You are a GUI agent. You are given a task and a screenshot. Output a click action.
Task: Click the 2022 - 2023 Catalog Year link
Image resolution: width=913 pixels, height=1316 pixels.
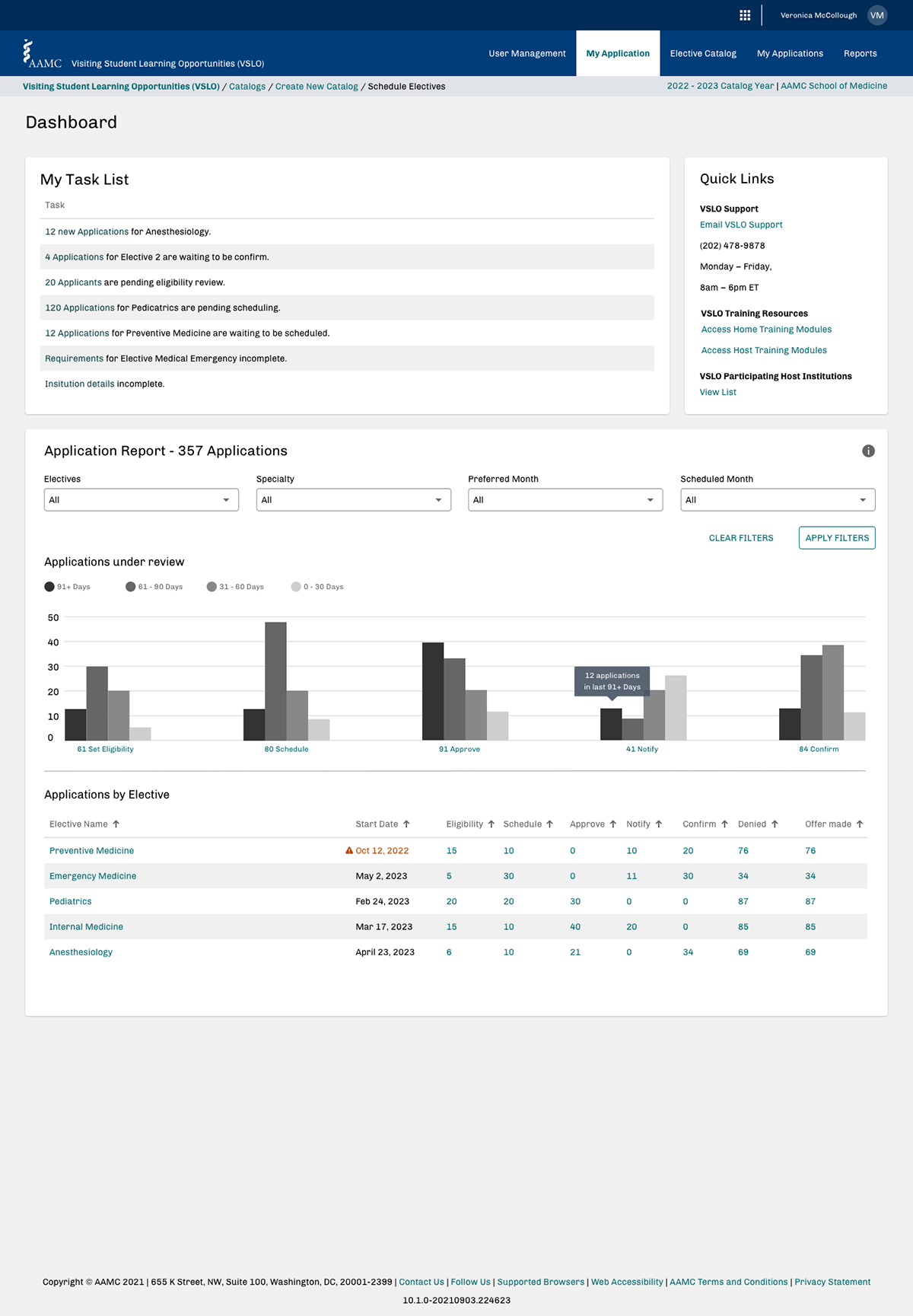721,86
